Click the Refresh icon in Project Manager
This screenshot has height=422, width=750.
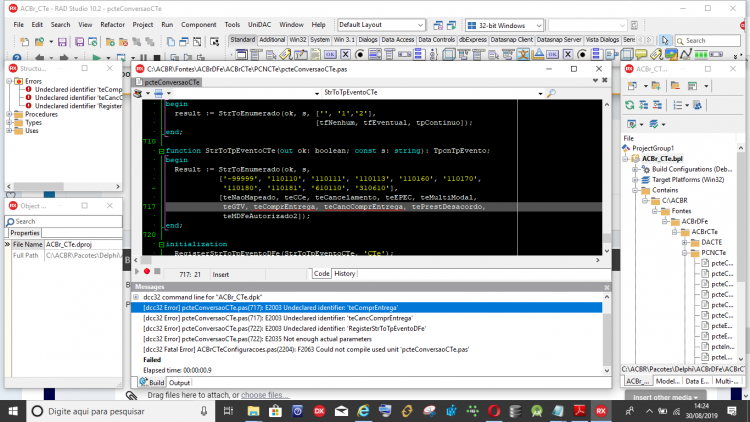[x=630, y=105]
